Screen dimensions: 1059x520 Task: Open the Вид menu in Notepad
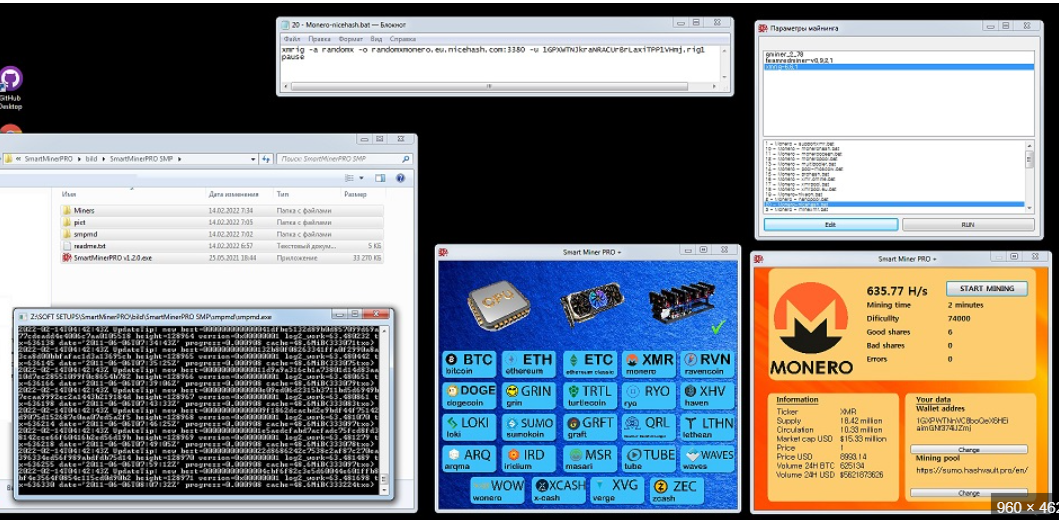click(x=376, y=39)
